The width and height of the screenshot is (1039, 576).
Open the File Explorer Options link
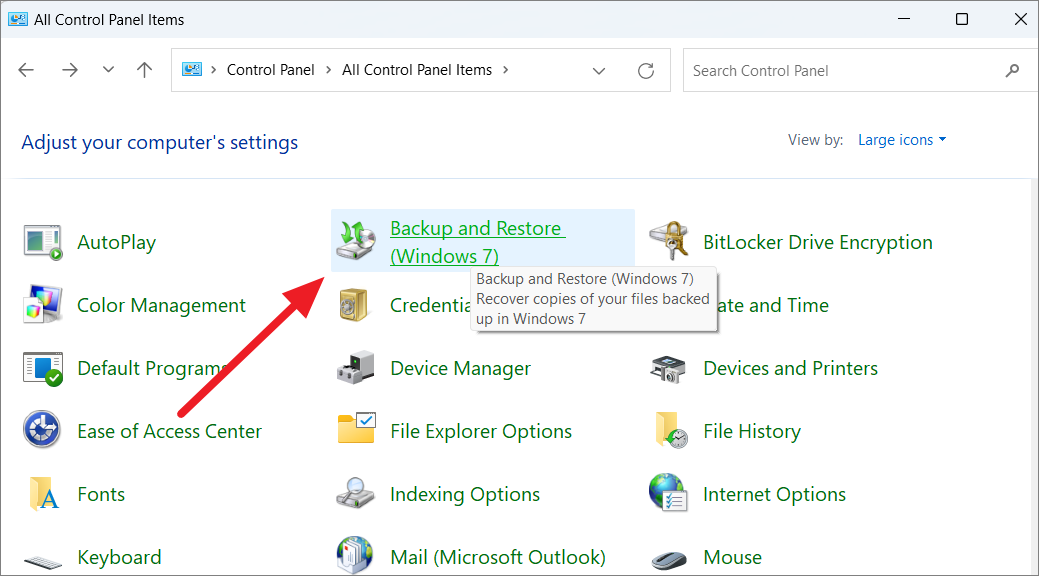coord(481,431)
